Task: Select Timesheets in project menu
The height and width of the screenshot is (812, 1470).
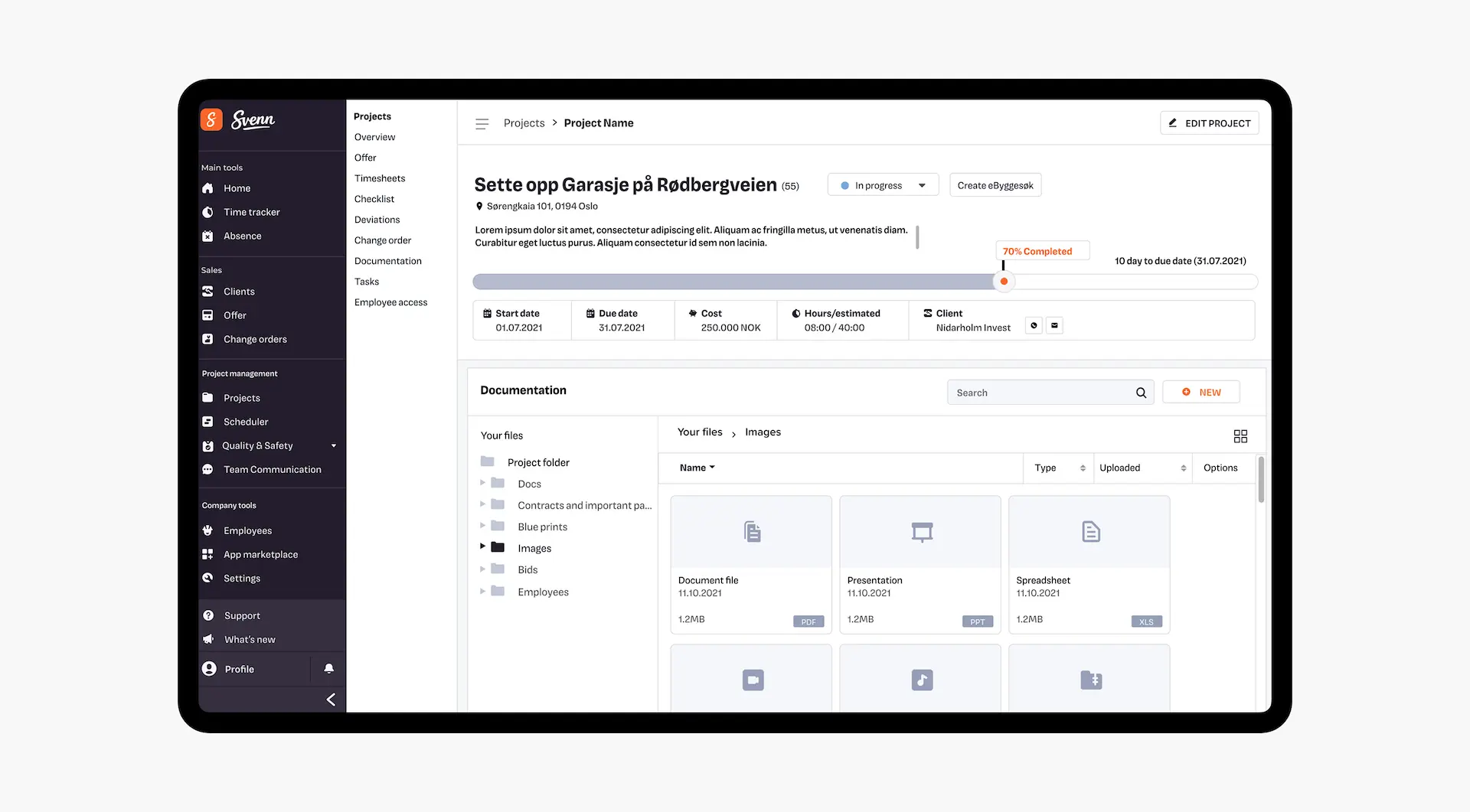Action: 380,178
